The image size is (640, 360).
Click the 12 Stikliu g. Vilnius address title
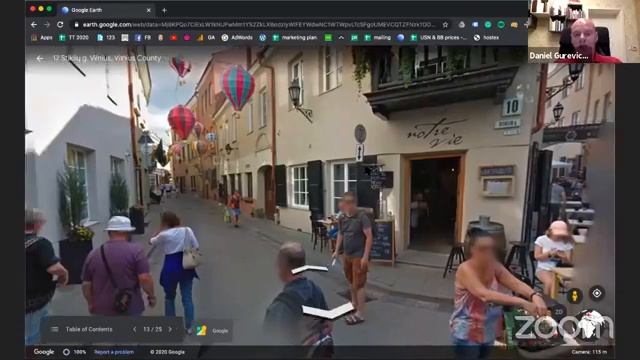click(107, 58)
